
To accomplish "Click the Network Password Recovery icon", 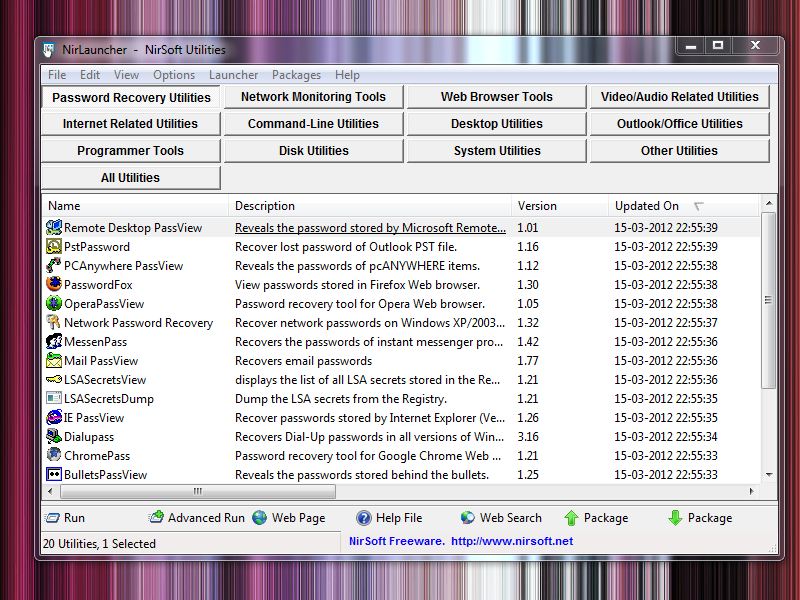I will click(x=54, y=322).
